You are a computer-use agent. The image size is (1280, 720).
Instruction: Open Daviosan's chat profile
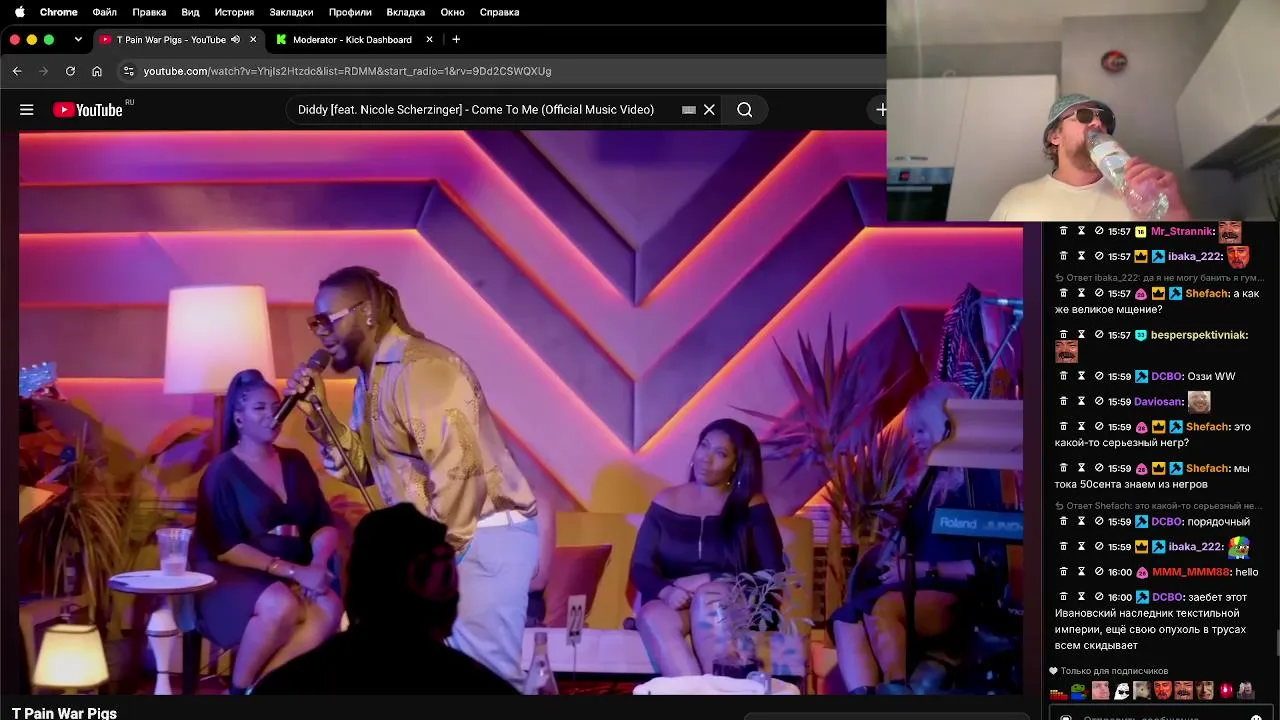(1157, 402)
